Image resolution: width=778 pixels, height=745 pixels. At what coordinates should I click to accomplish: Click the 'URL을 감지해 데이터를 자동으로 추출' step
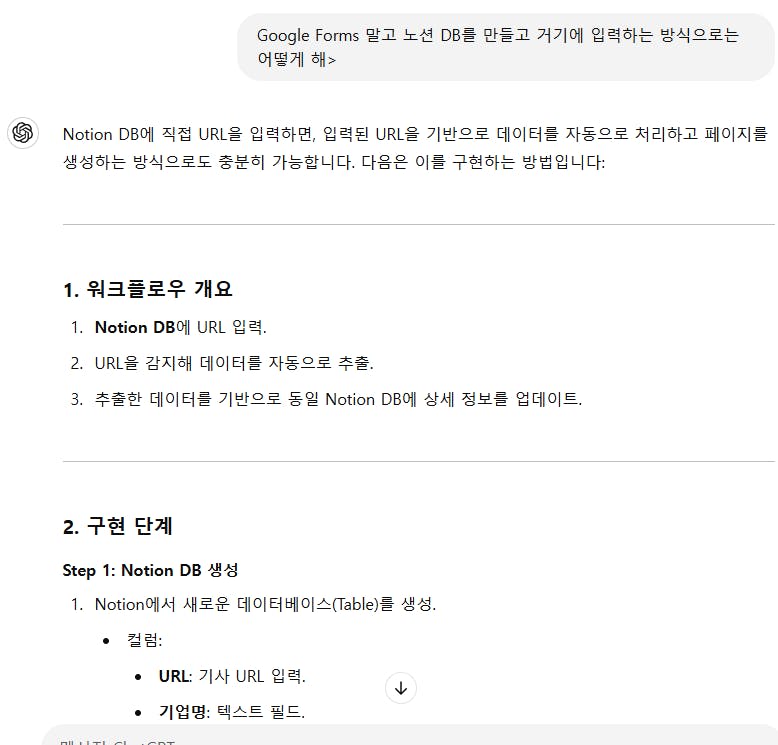[x=234, y=362]
